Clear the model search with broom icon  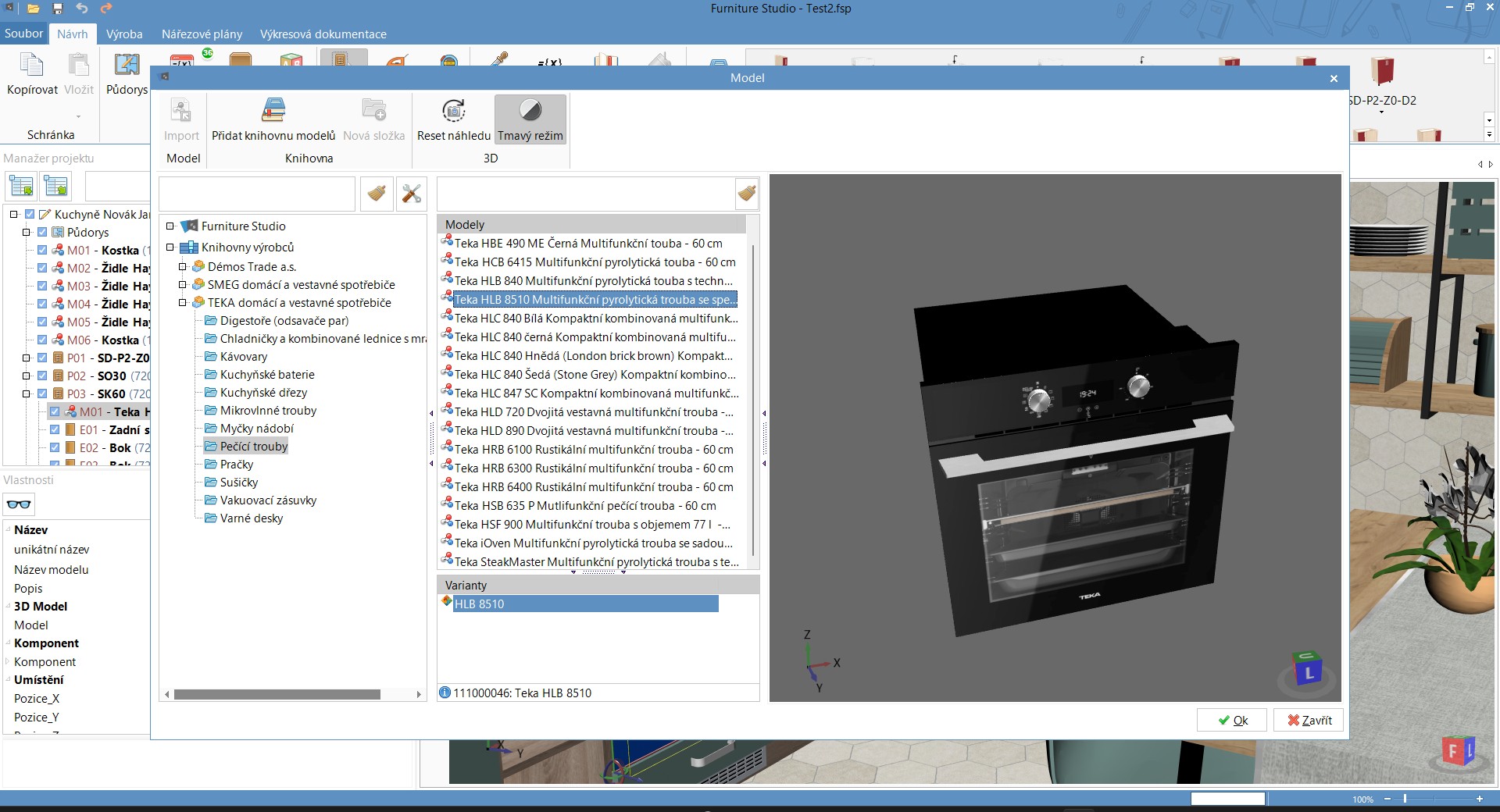coord(747,194)
